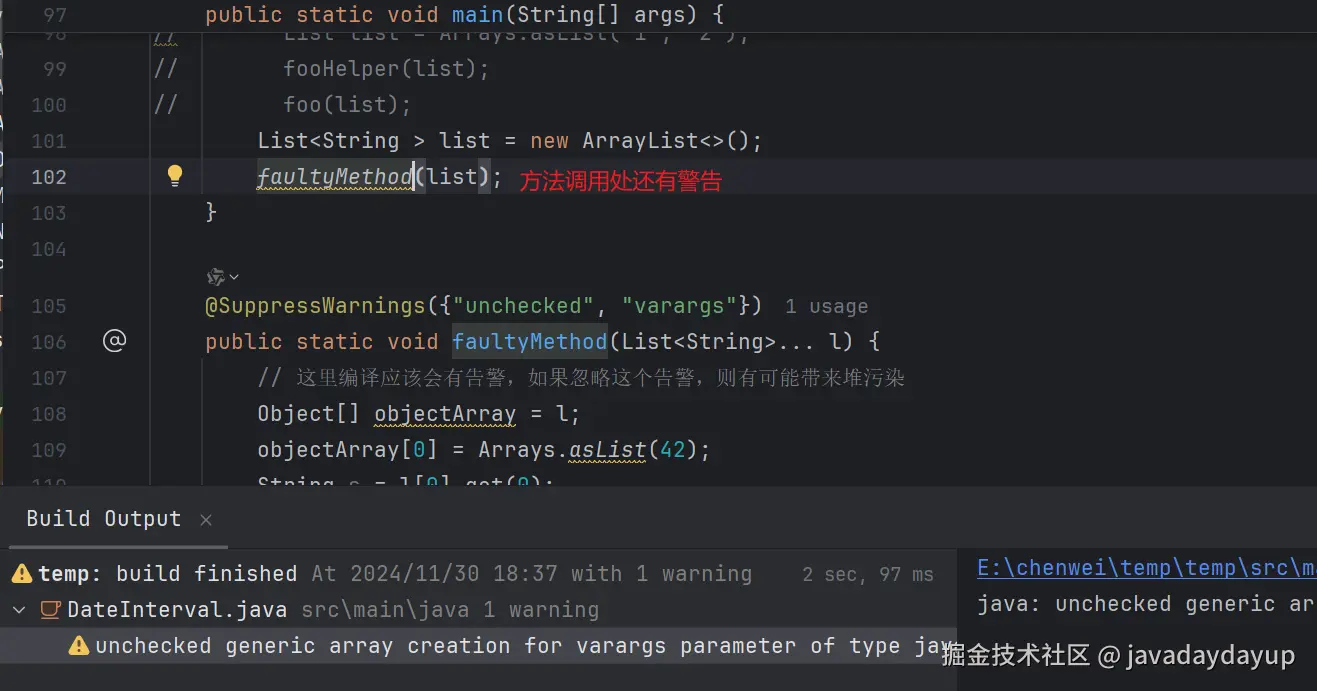The height and width of the screenshot is (691, 1317).
Task: Click the commented fooHelper(list) line
Action: 386,69
